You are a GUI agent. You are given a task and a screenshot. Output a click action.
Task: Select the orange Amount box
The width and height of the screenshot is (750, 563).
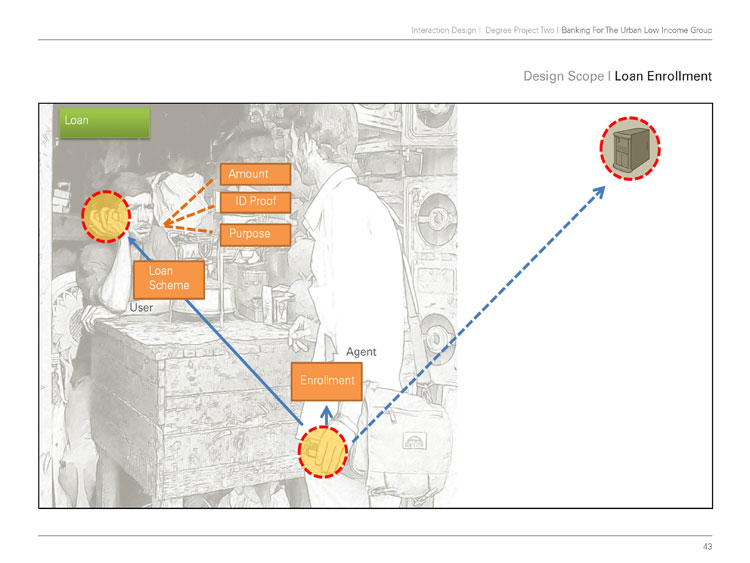255,174
